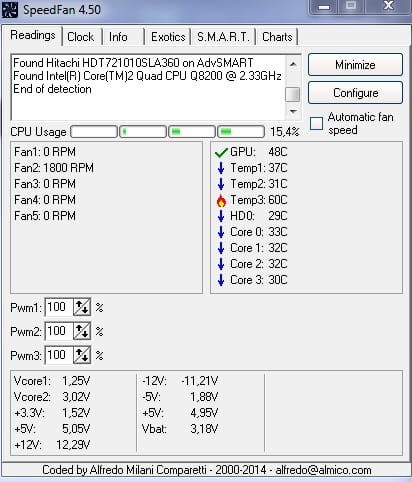Click the blue down arrow beside Temp2
The image size is (412, 482).
point(221,184)
